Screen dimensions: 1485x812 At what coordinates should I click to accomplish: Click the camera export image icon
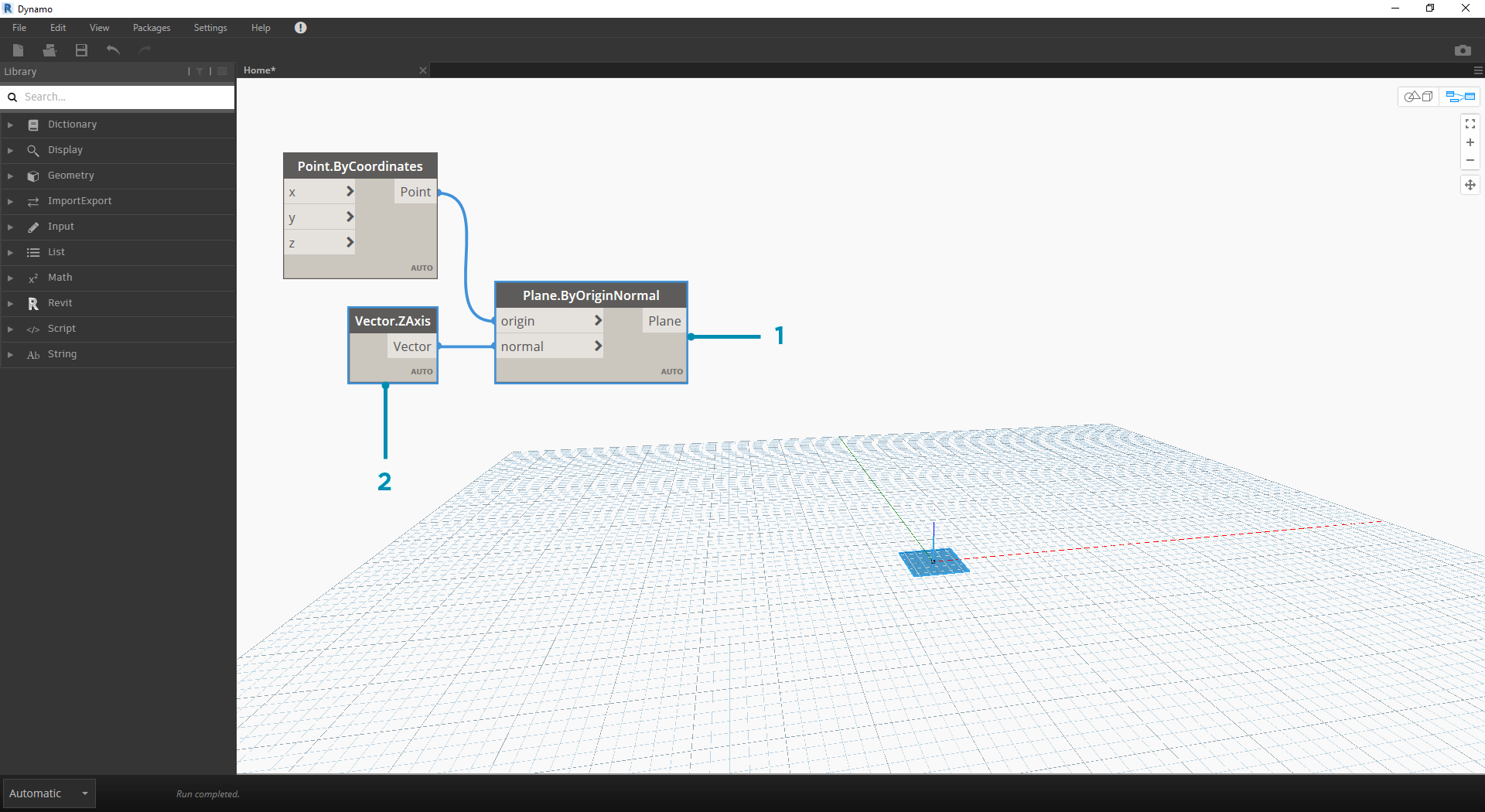coord(1463,50)
